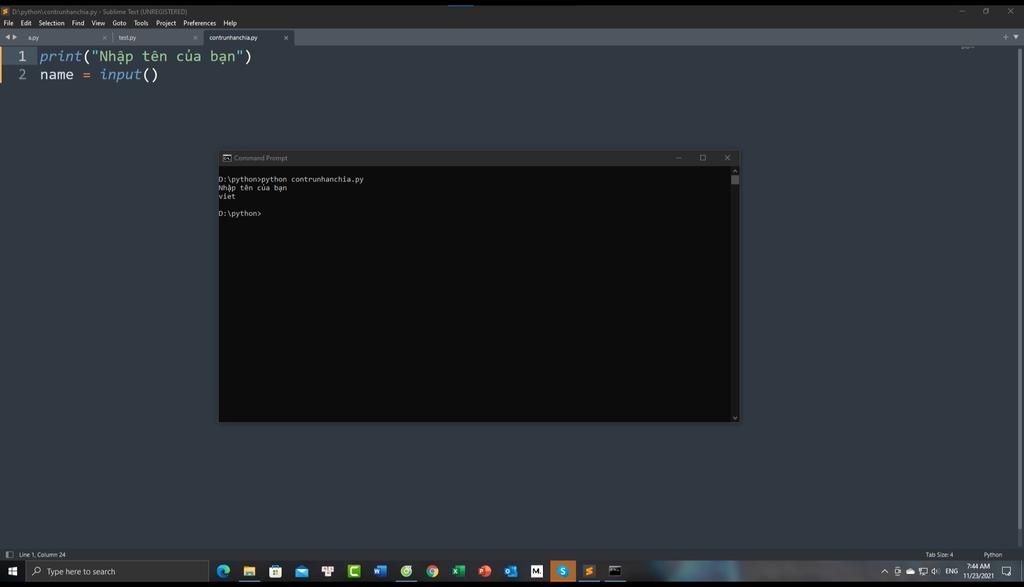Open File Explorer from taskbar

[249, 571]
